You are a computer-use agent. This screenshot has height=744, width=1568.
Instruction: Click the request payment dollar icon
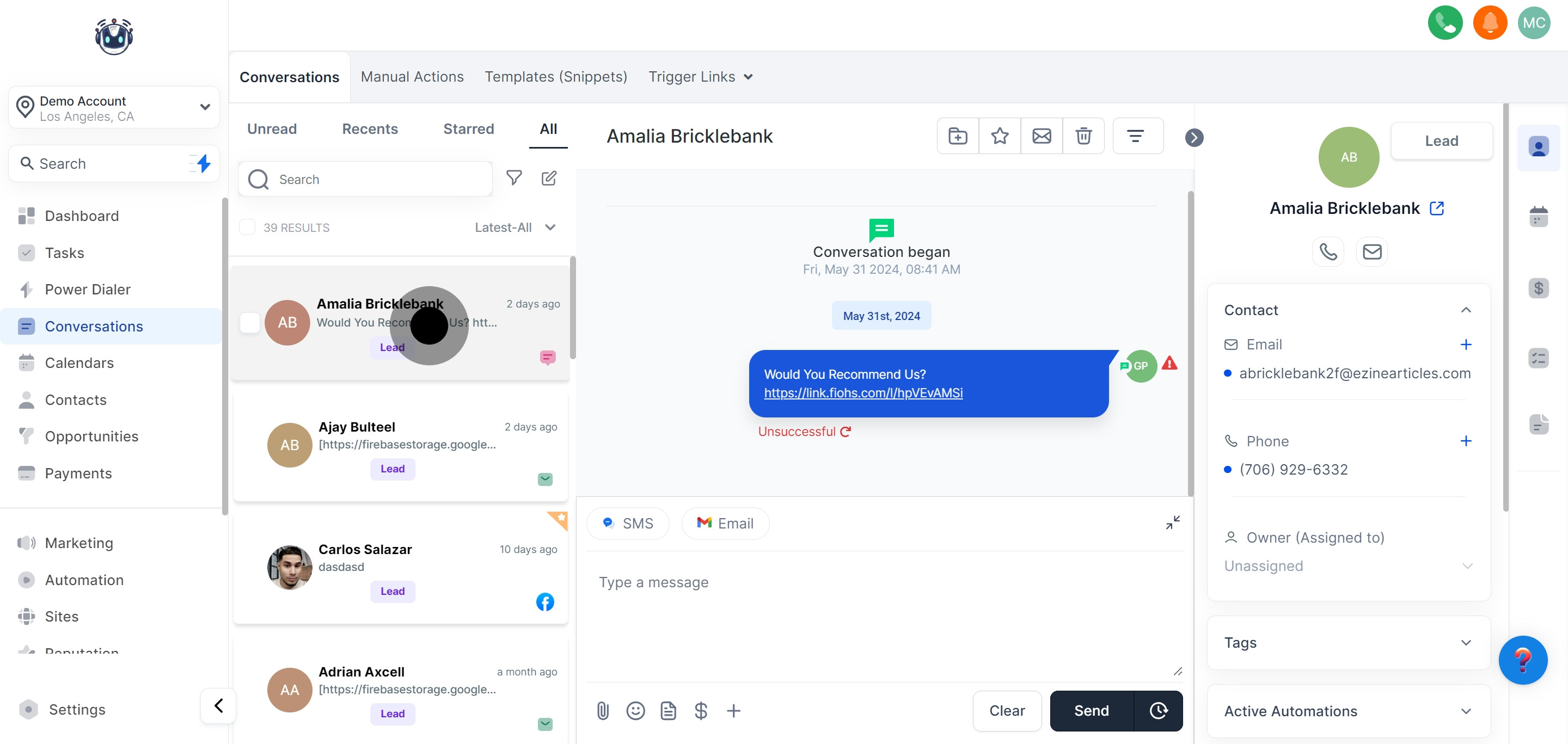click(701, 710)
